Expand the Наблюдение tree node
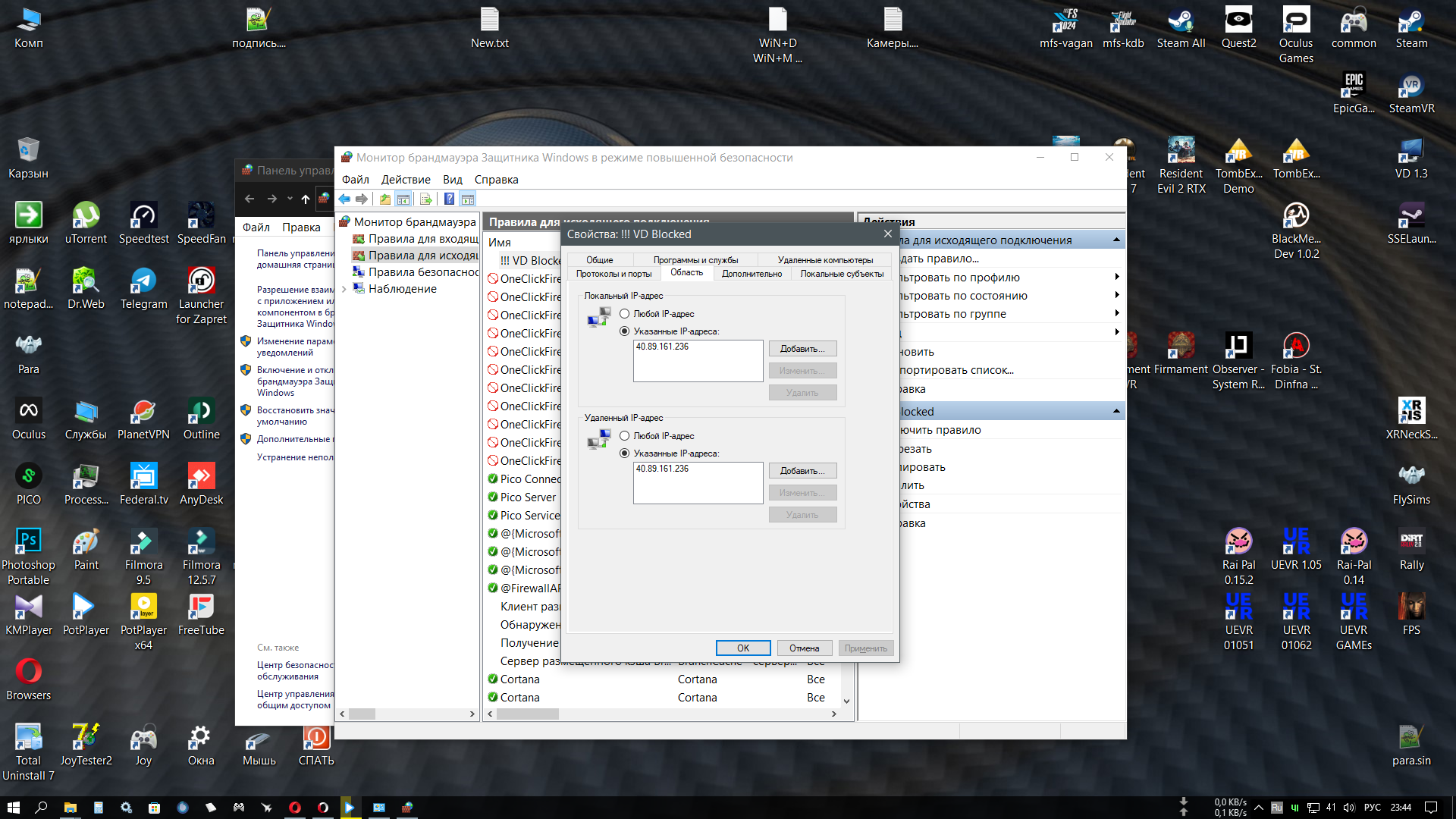This screenshot has width=1456, height=819. click(344, 289)
